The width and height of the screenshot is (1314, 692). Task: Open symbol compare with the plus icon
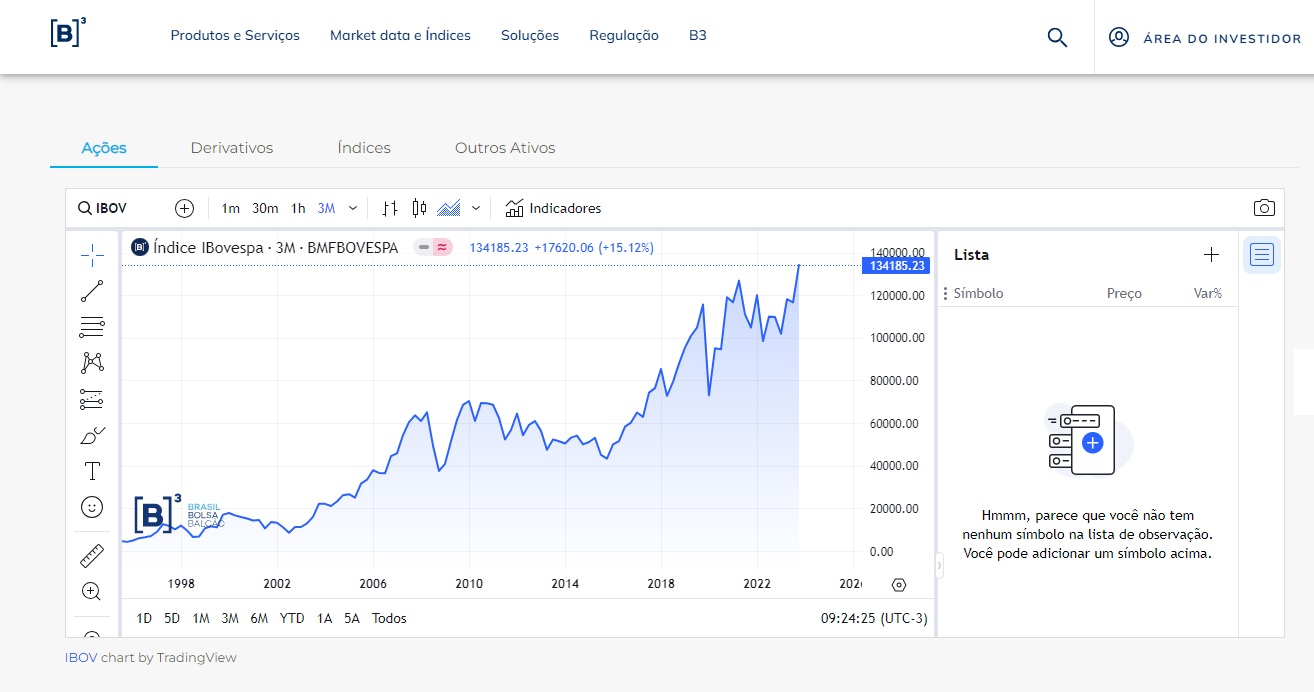184,207
